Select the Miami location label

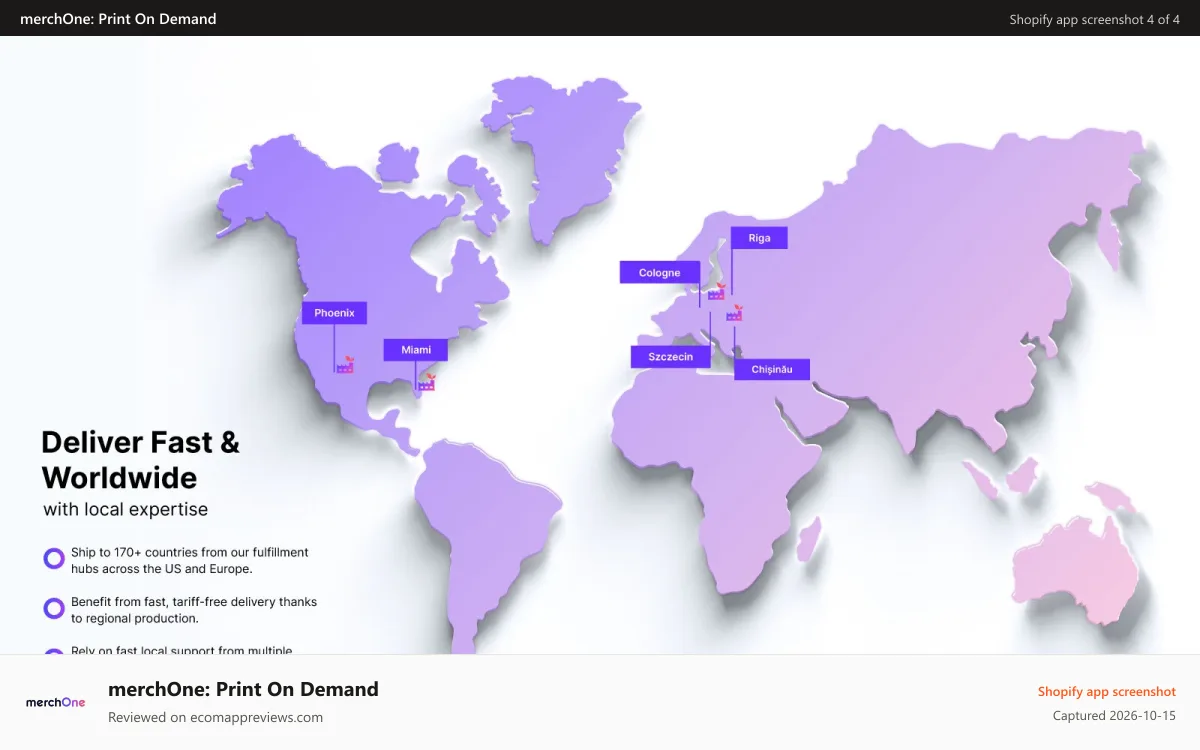click(x=416, y=350)
